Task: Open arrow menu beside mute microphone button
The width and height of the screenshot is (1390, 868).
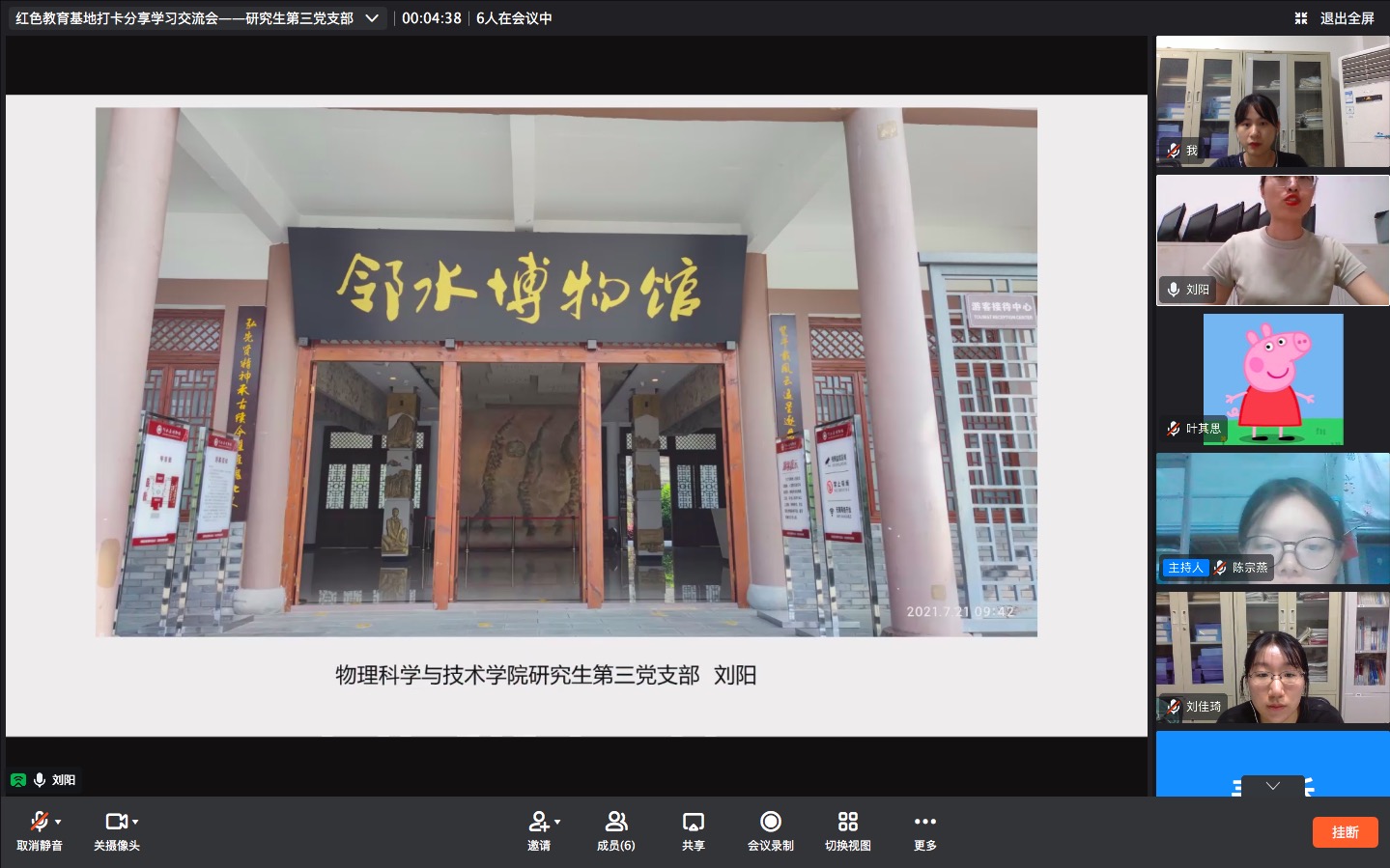Action: click(x=59, y=822)
